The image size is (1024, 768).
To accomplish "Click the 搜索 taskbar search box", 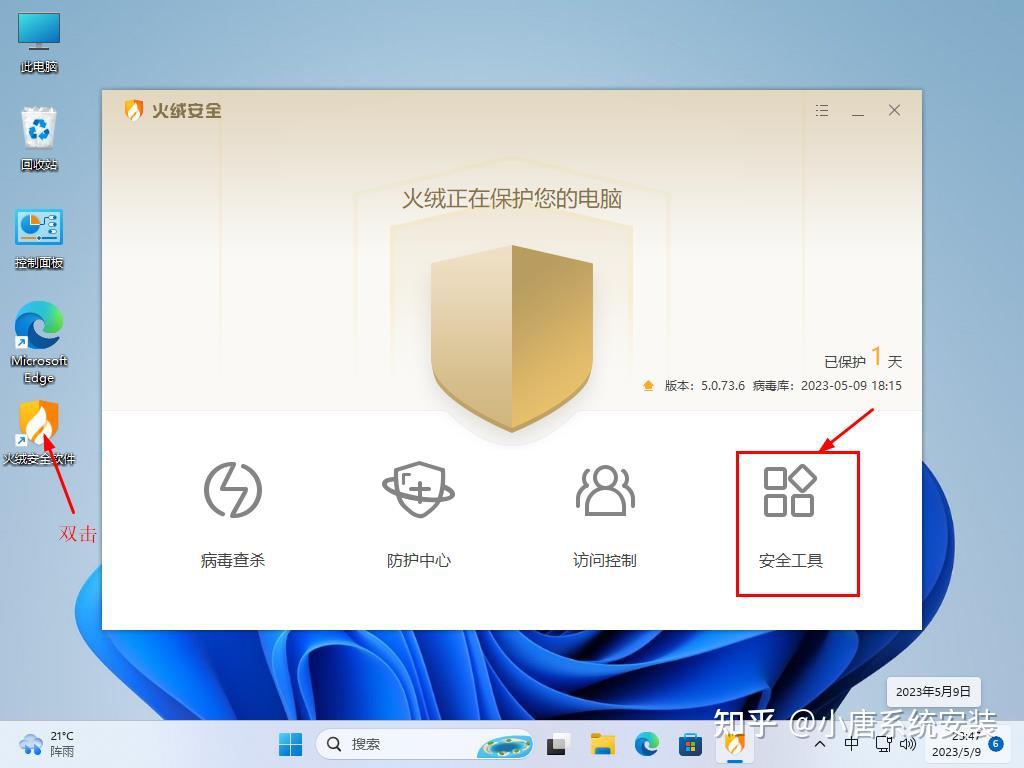I will (424, 744).
